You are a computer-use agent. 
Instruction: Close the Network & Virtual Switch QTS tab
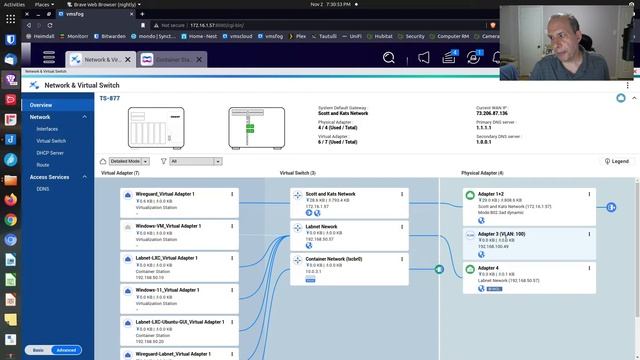click(128, 60)
